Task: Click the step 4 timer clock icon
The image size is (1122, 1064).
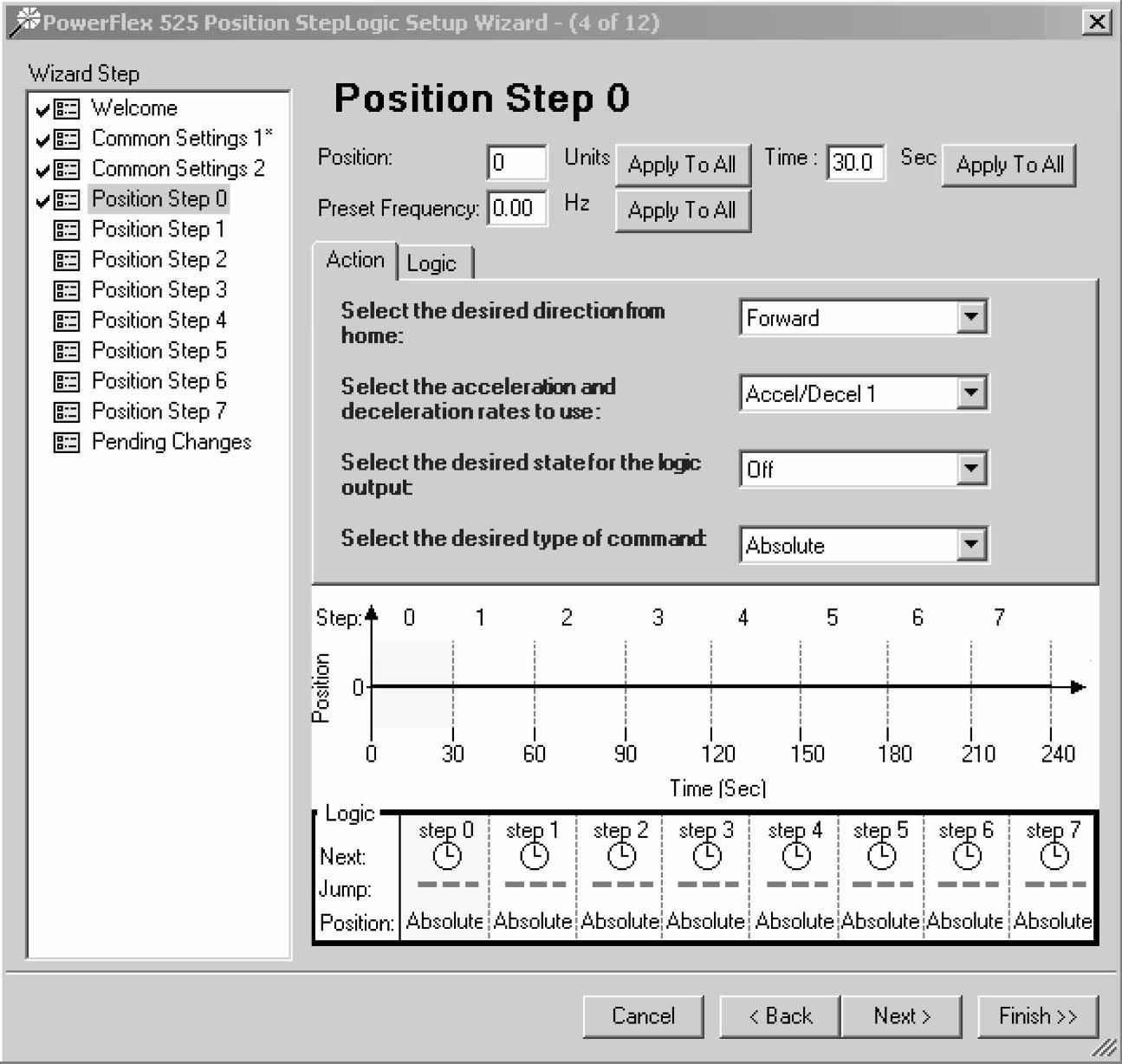Action: point(796,857)
